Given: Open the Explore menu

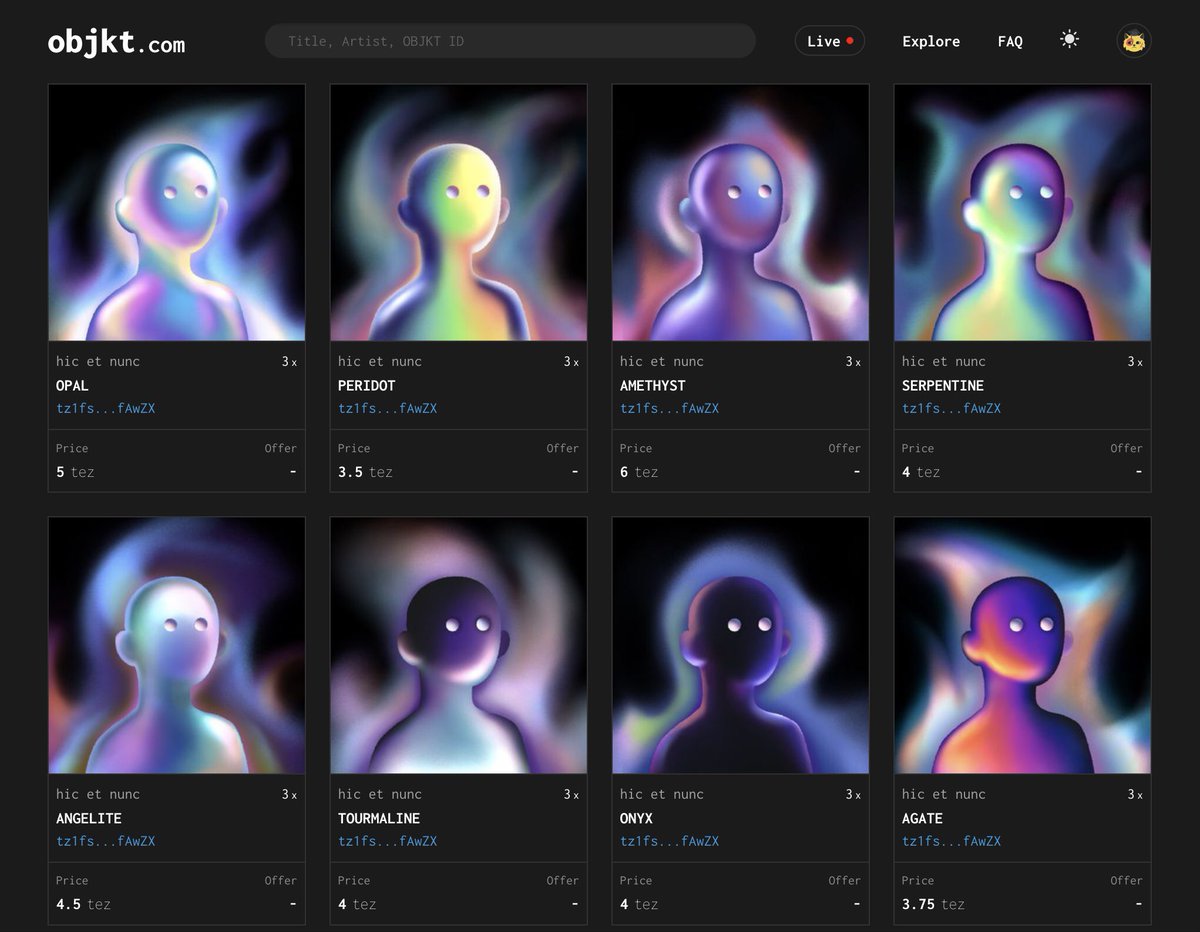Looking at the screenshot, I should [930, 41].
